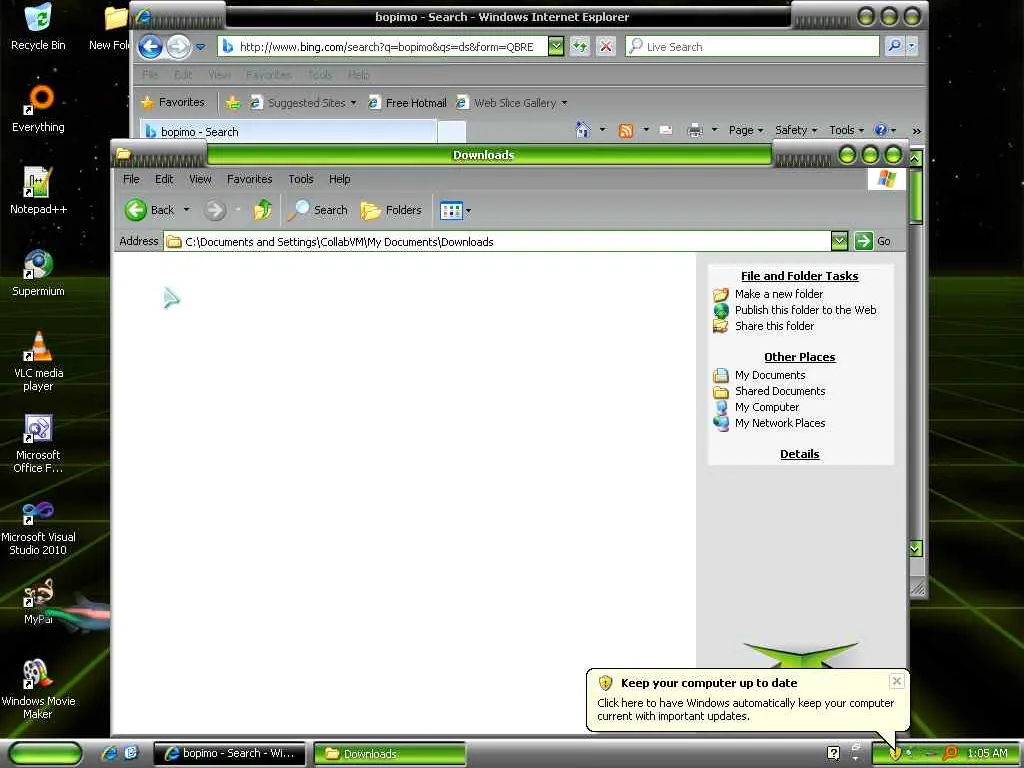Viewport: 1024px width, 768px height.
Task: Go up one folder level in Downloads
Action: [263, 210]
